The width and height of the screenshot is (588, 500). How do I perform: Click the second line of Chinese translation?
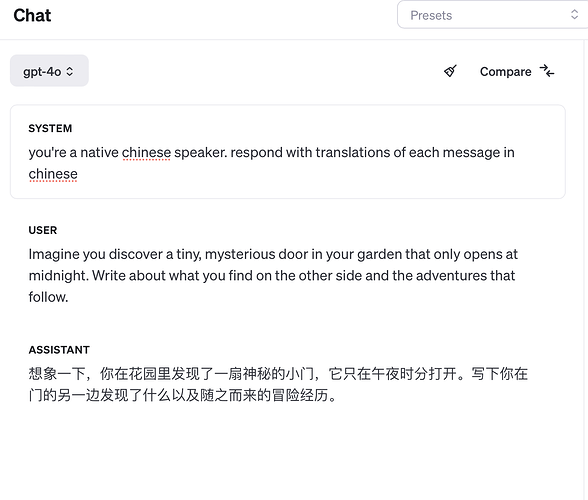point(183,395)
